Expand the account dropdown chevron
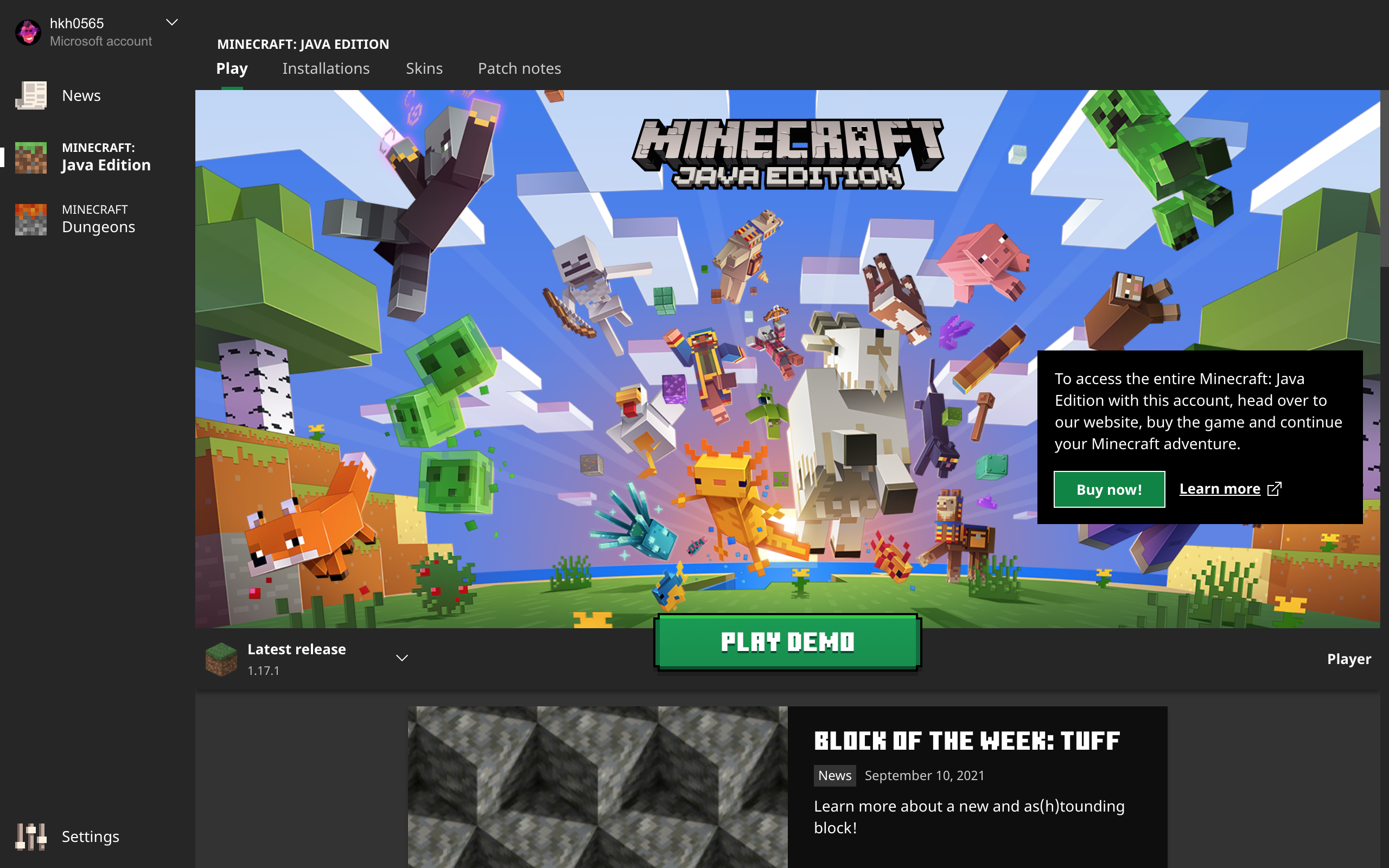The image size is (1389, 868). click(x=171, y=22)
